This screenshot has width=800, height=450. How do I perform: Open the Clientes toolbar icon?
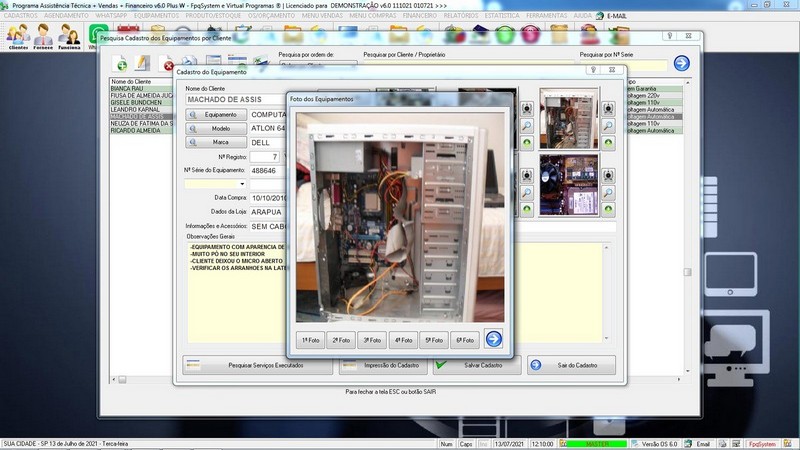[18, 36]
